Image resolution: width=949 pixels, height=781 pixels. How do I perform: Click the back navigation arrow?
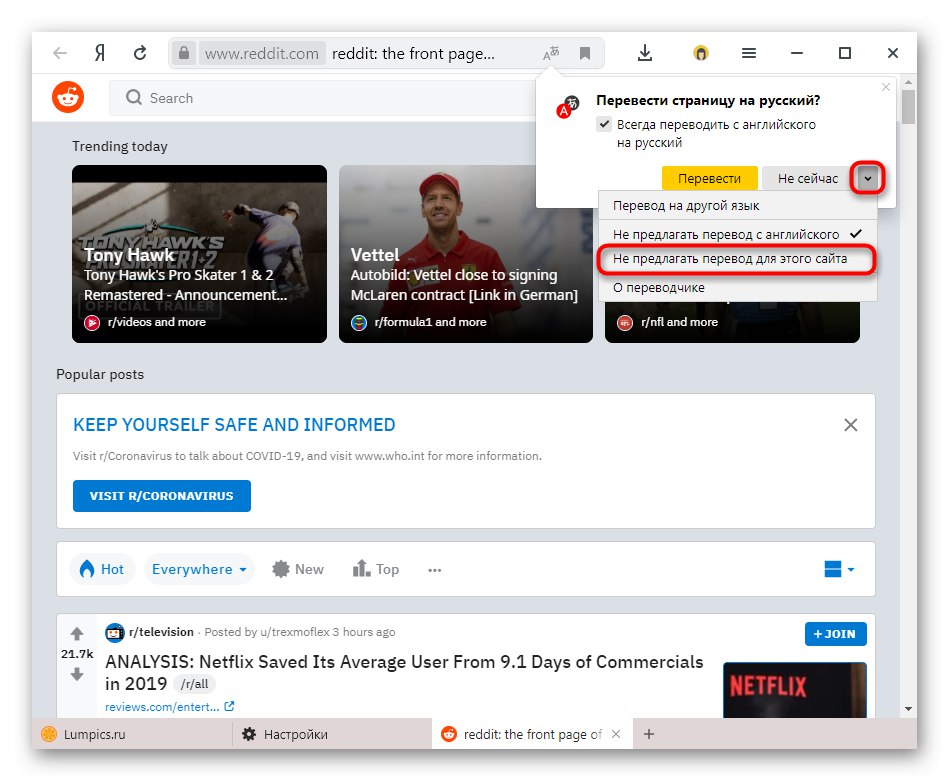coord(59,53)
